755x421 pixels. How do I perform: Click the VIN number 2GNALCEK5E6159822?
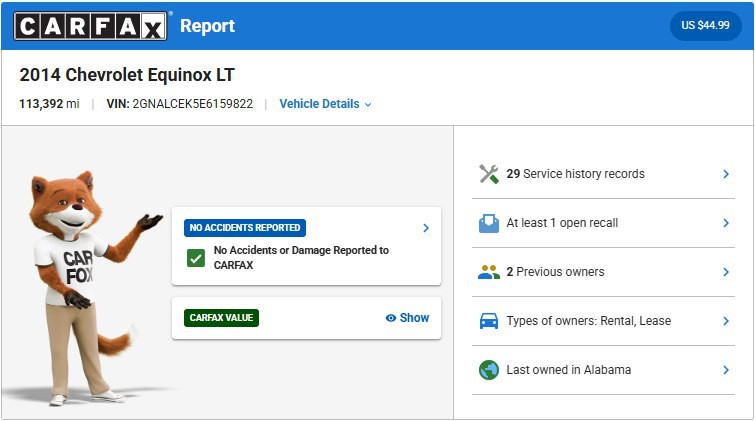tap(193, 104)
